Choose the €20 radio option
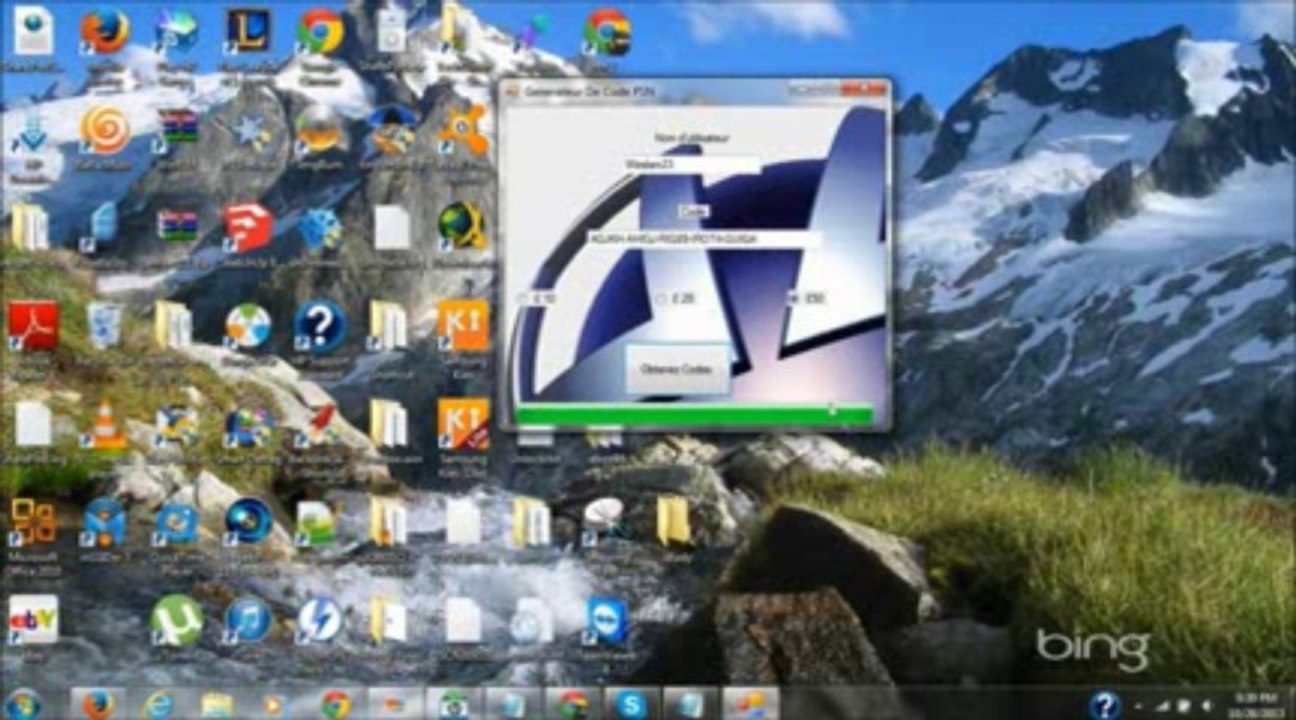1296x720 pixels. tap(675, 298)
